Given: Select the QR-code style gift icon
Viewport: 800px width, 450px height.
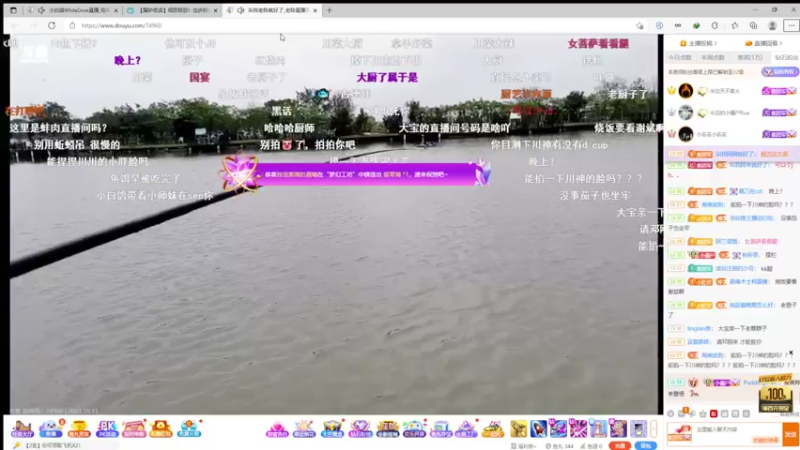Looking at the screenshot, I should 638,429.
